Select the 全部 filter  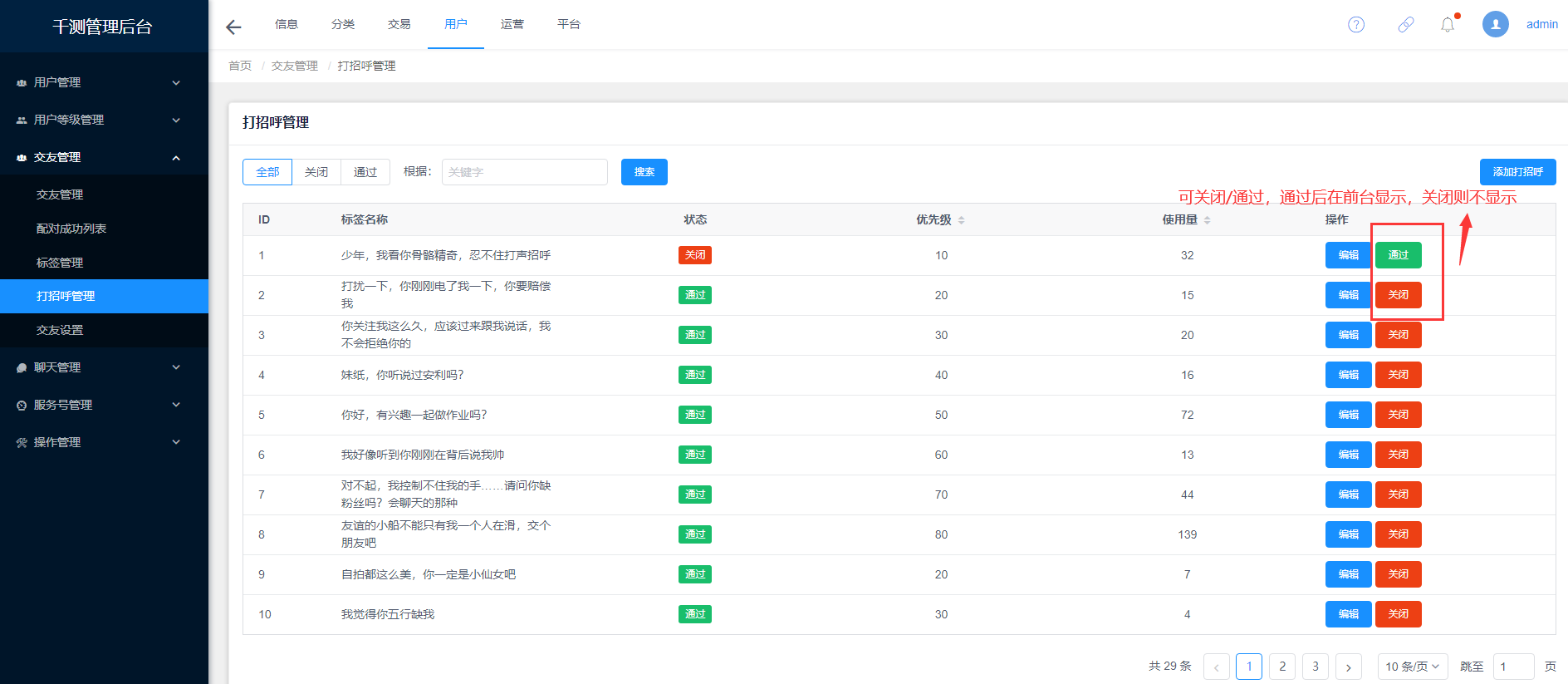pos(267,172)
